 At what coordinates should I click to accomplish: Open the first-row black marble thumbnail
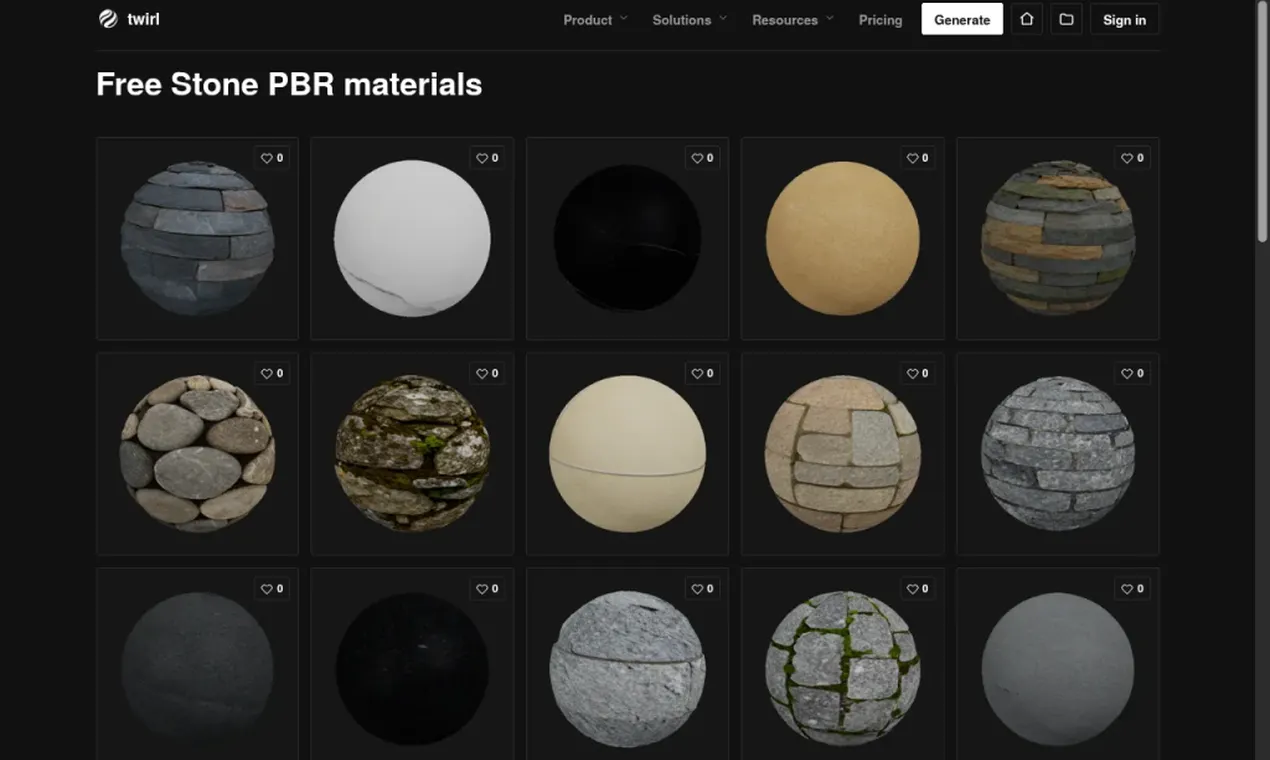click(x=627, y=238)
